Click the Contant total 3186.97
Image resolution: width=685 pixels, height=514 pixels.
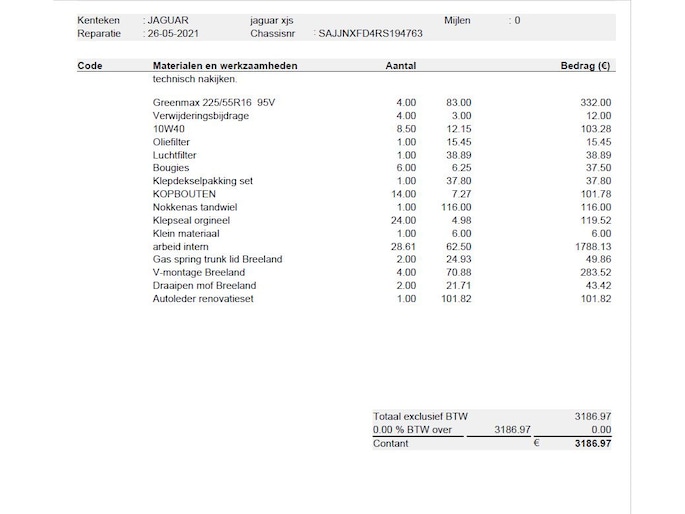click(x=593, y=444)
